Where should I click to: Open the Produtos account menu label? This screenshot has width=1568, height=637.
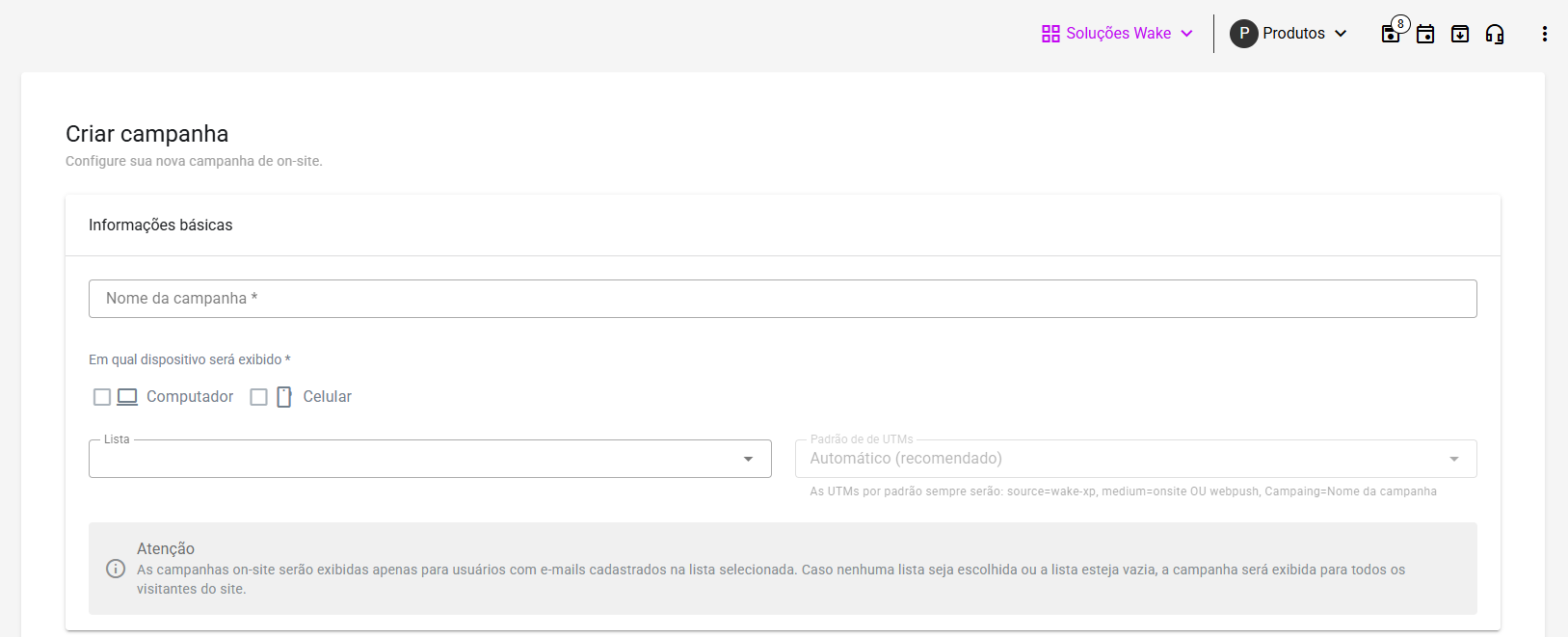pyautogui.click(x=1293, y=34)
